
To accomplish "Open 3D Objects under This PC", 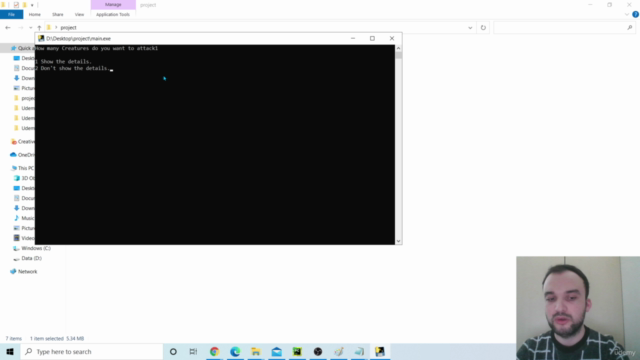I will pos(24,178).
